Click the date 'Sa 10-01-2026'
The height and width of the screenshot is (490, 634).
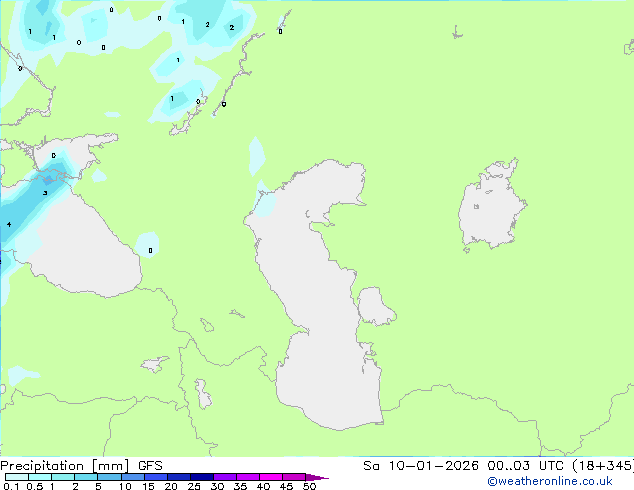pos(421,466)
